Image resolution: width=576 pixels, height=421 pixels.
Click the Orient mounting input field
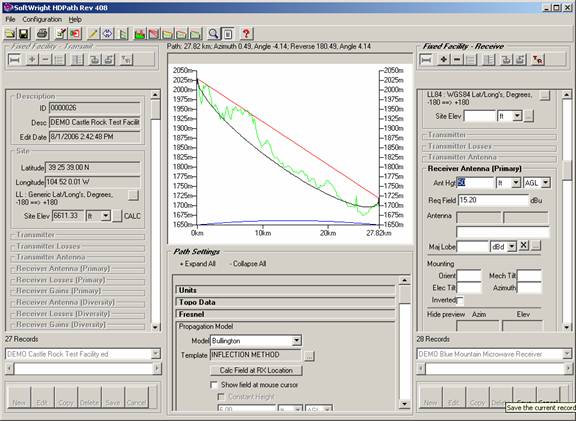point(469,276)
